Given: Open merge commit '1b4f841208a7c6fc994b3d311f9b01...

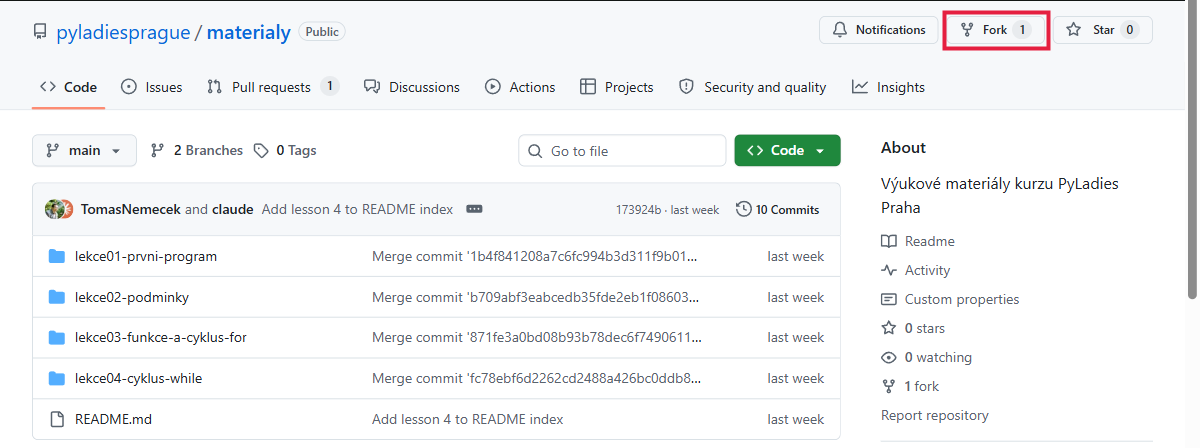Looking at the screenshot, I should point(534,256).
